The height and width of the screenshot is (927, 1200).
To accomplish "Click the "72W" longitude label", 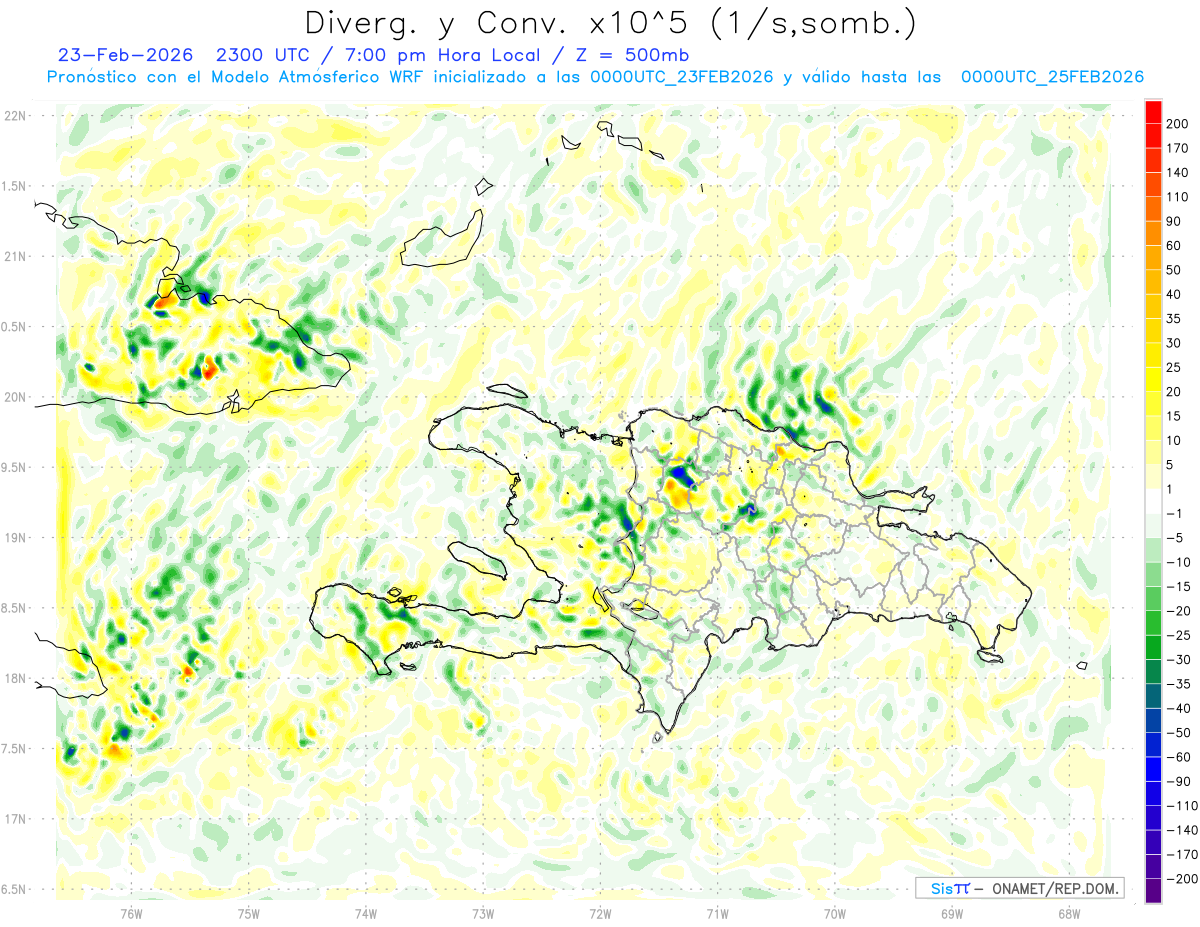I will [x=600, y=914].
